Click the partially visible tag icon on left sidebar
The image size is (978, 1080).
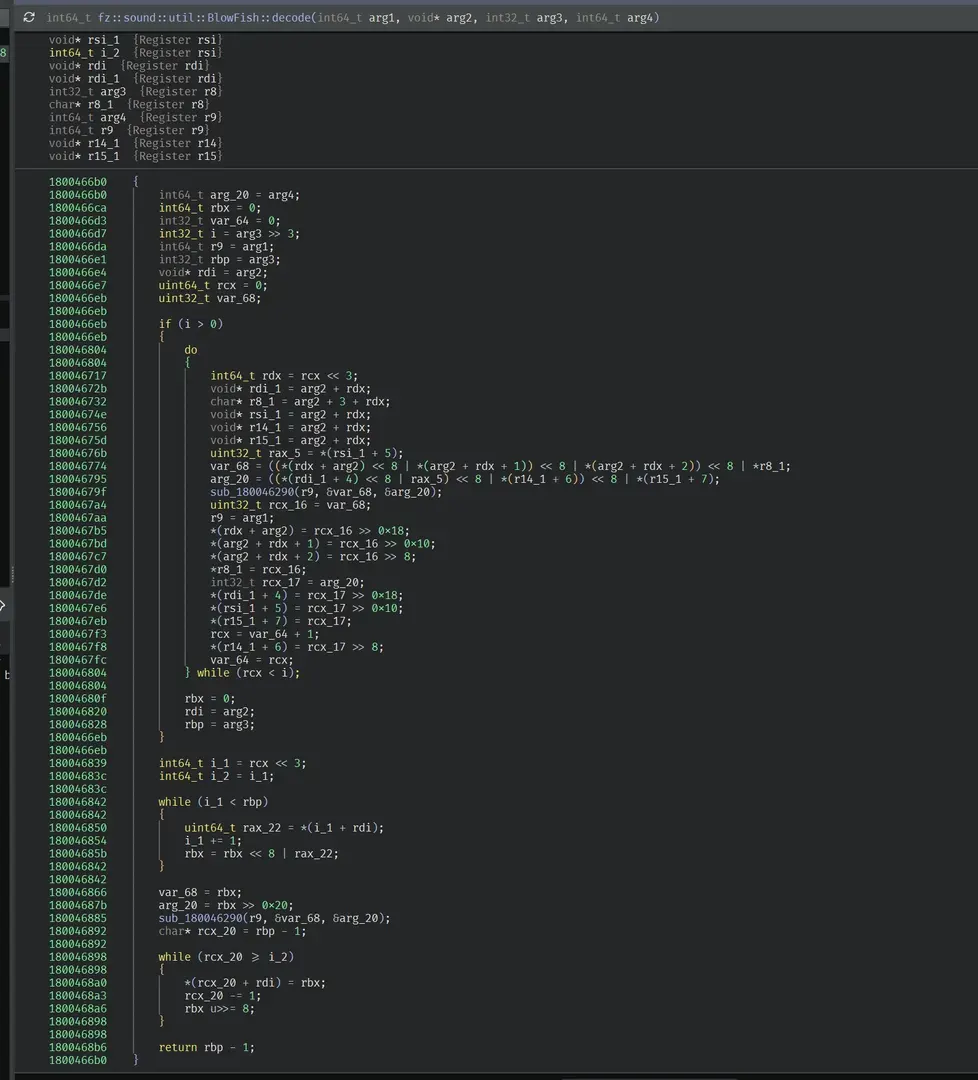pos(3,605)
